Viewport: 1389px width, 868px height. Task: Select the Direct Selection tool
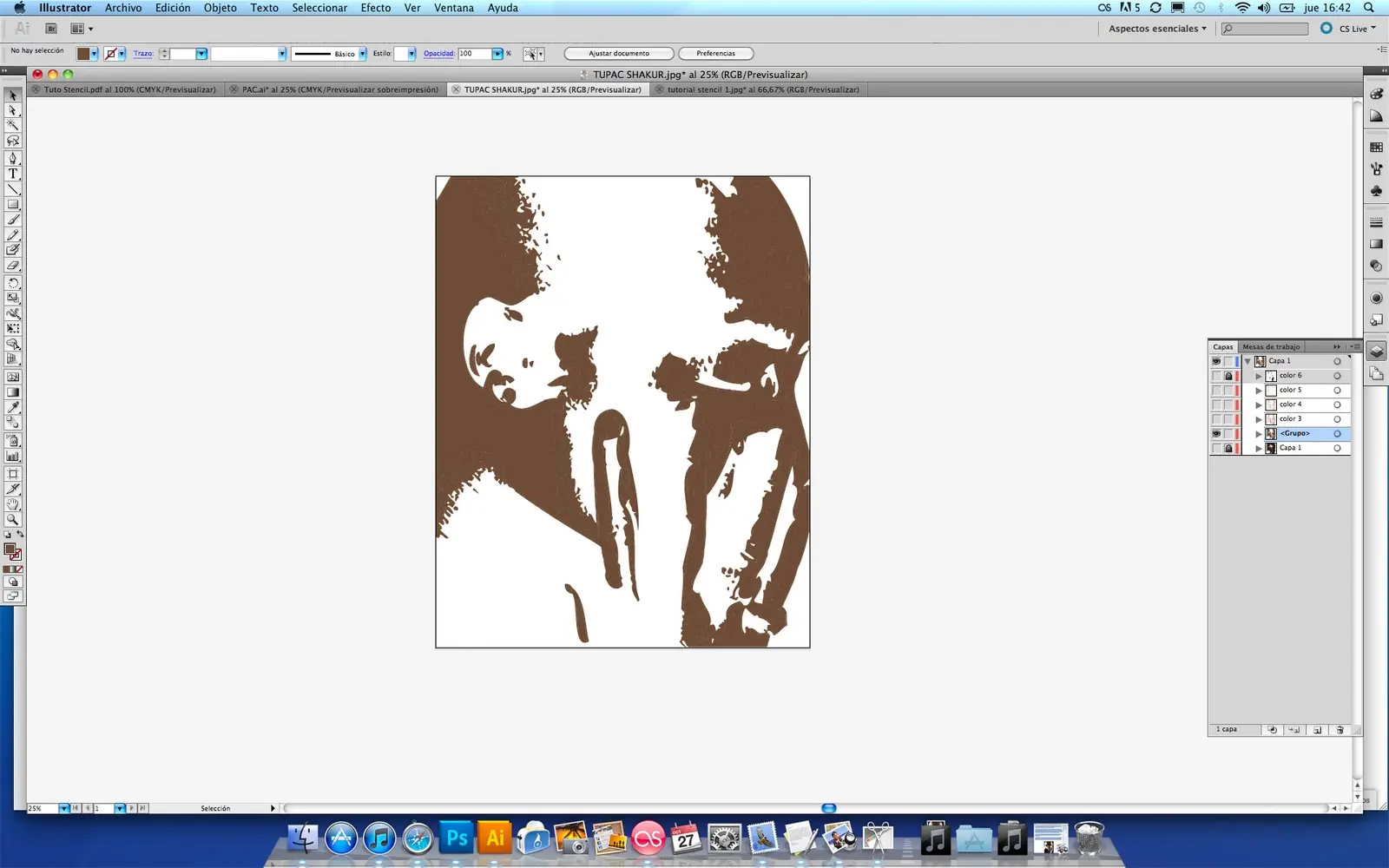pos(13,110)
